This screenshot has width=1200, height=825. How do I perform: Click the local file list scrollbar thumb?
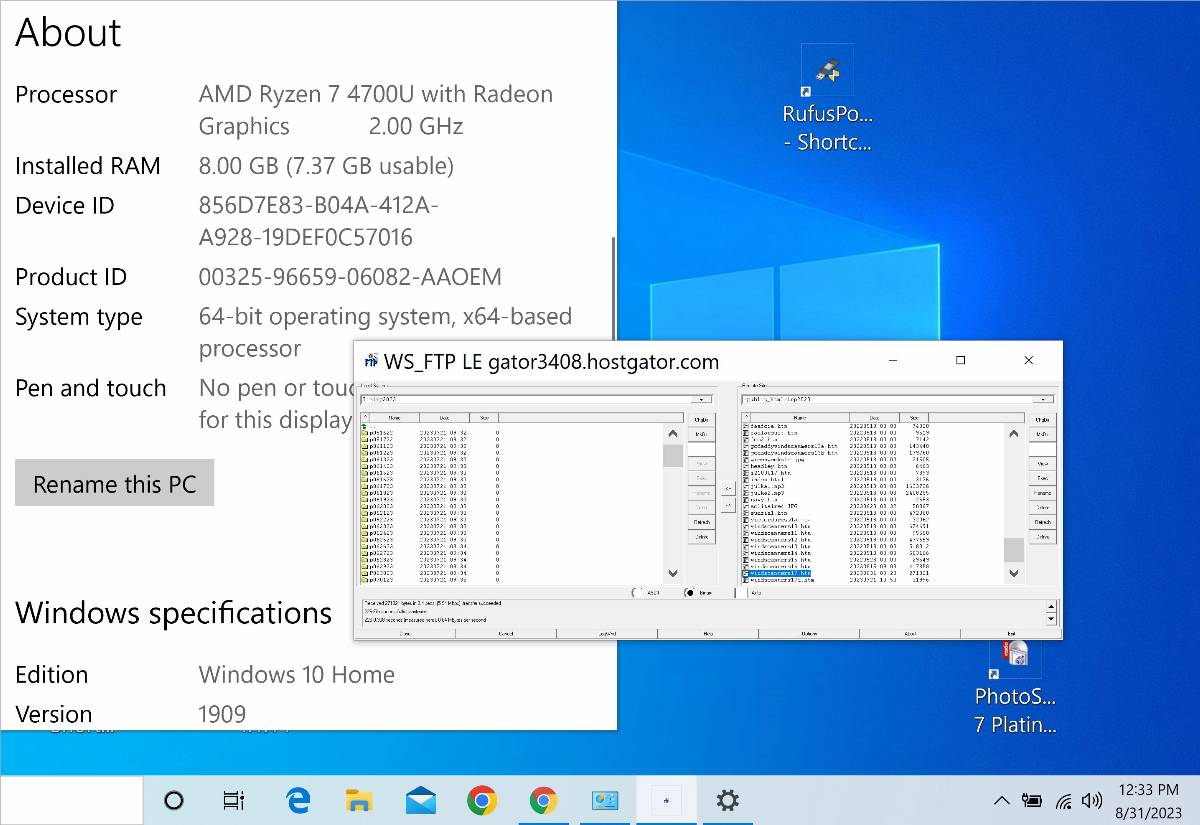click(x=673, y=456)
